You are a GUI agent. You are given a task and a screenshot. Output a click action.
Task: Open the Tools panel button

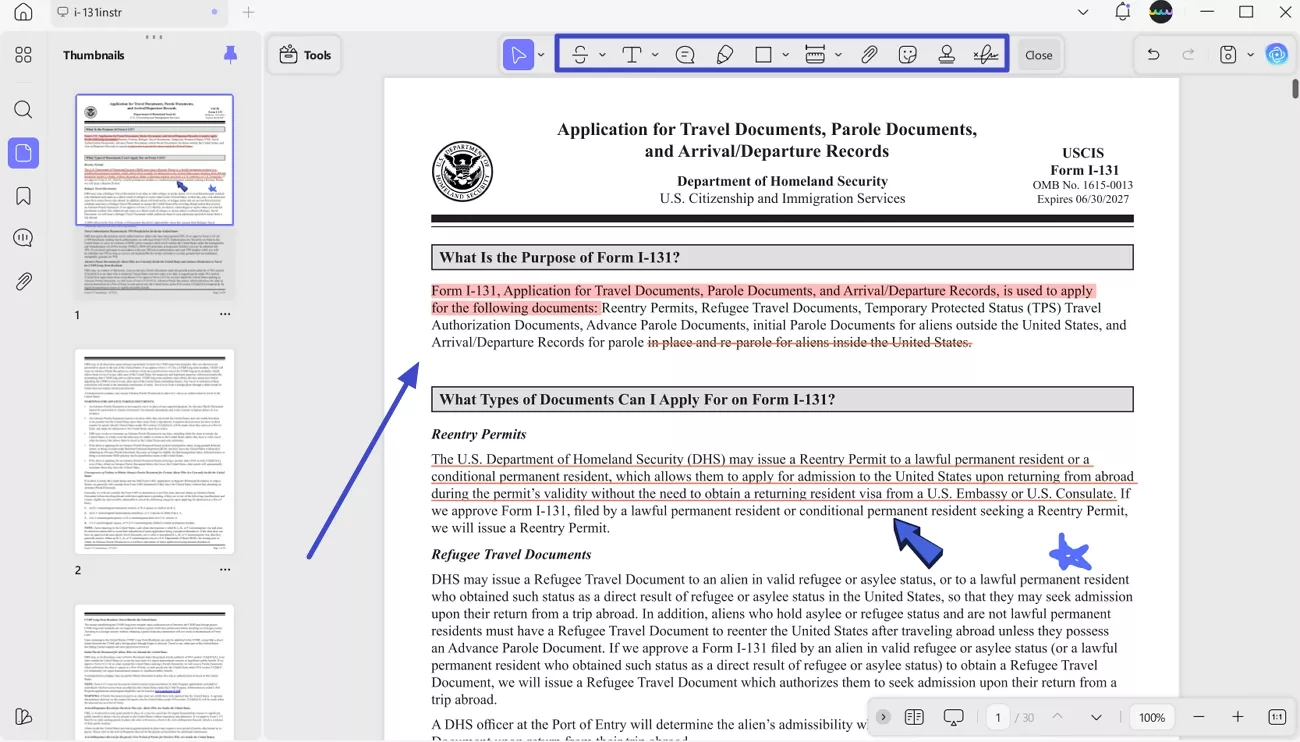(304, 54)
